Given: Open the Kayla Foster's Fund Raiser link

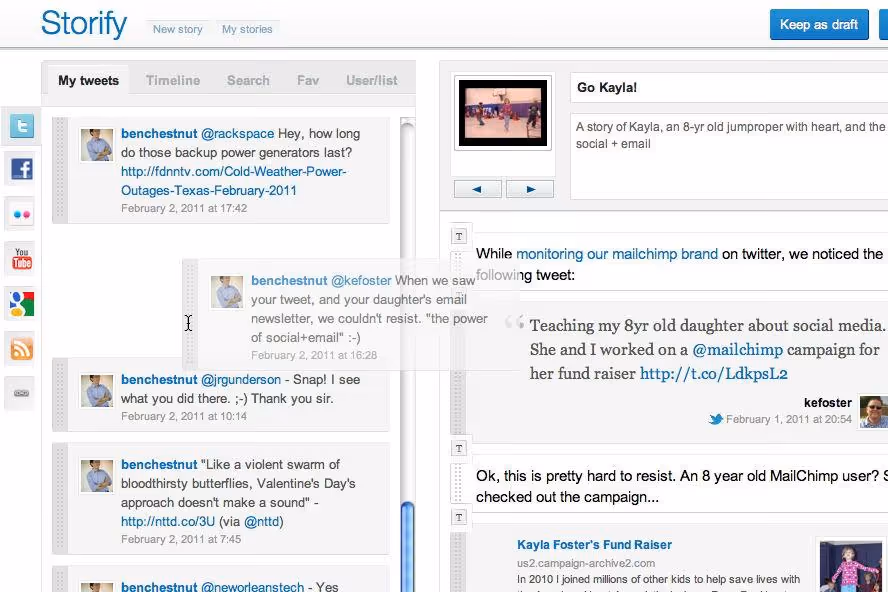Looking at the screenshot, I should click(x=594, y=545).
